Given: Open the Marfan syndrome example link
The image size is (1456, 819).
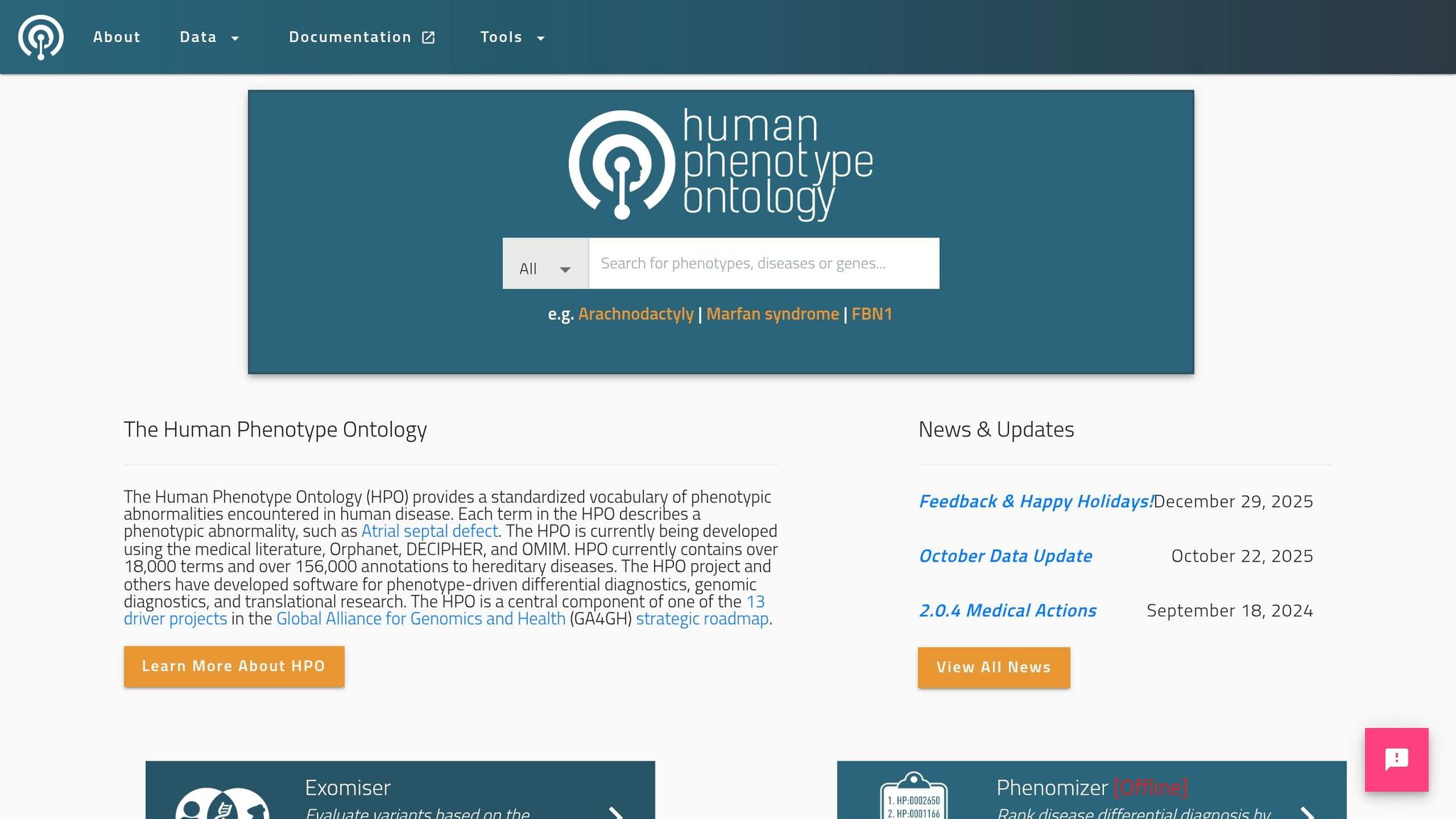Looking at the screenshot, I should [772, 313].
